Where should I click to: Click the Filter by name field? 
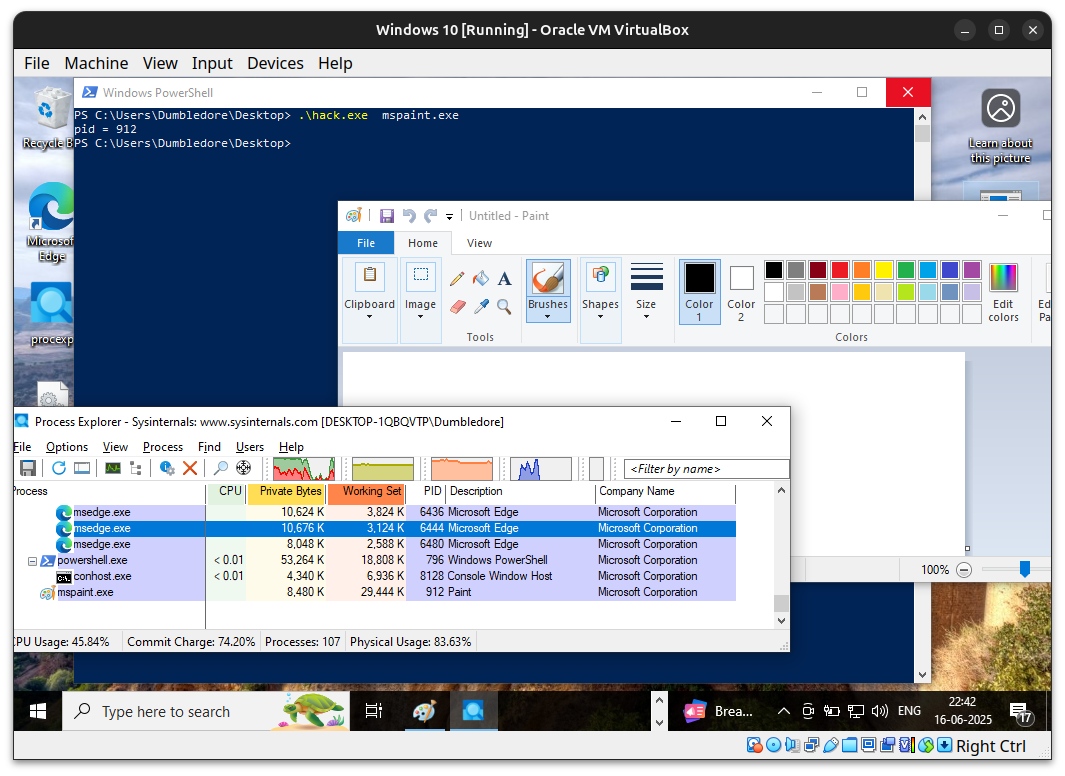[706, 469]
